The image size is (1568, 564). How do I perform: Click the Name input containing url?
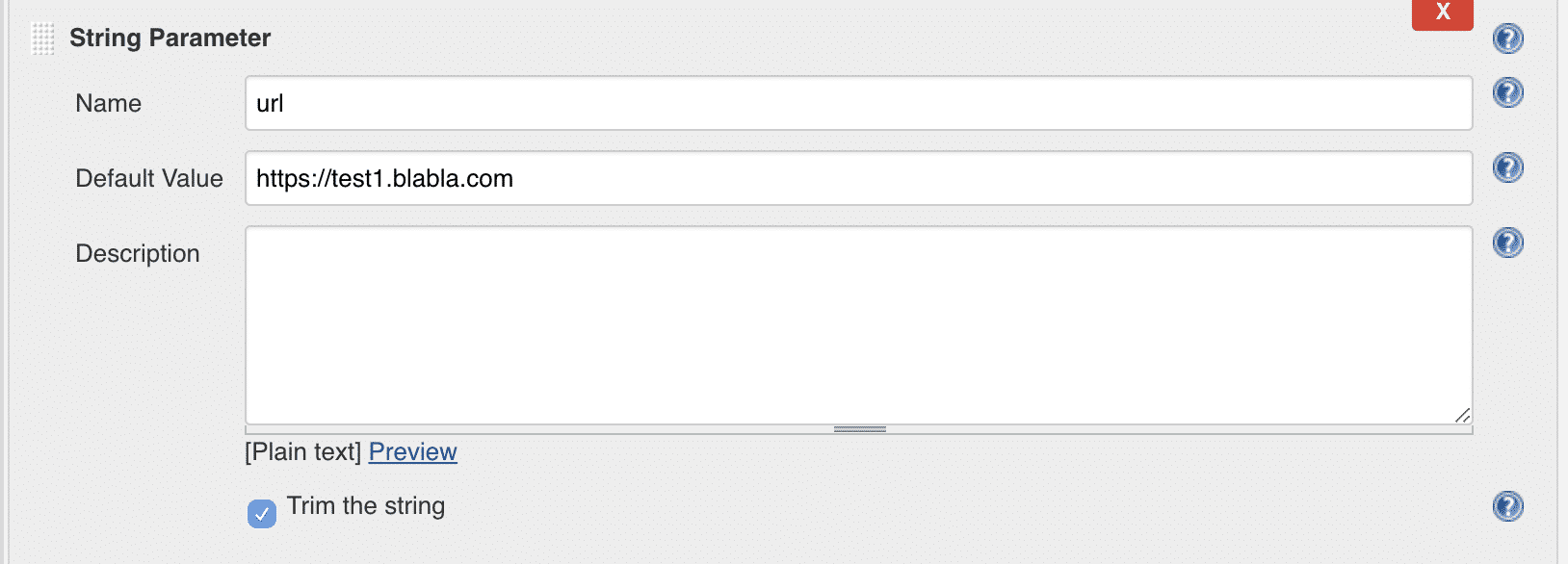point(857,102)
